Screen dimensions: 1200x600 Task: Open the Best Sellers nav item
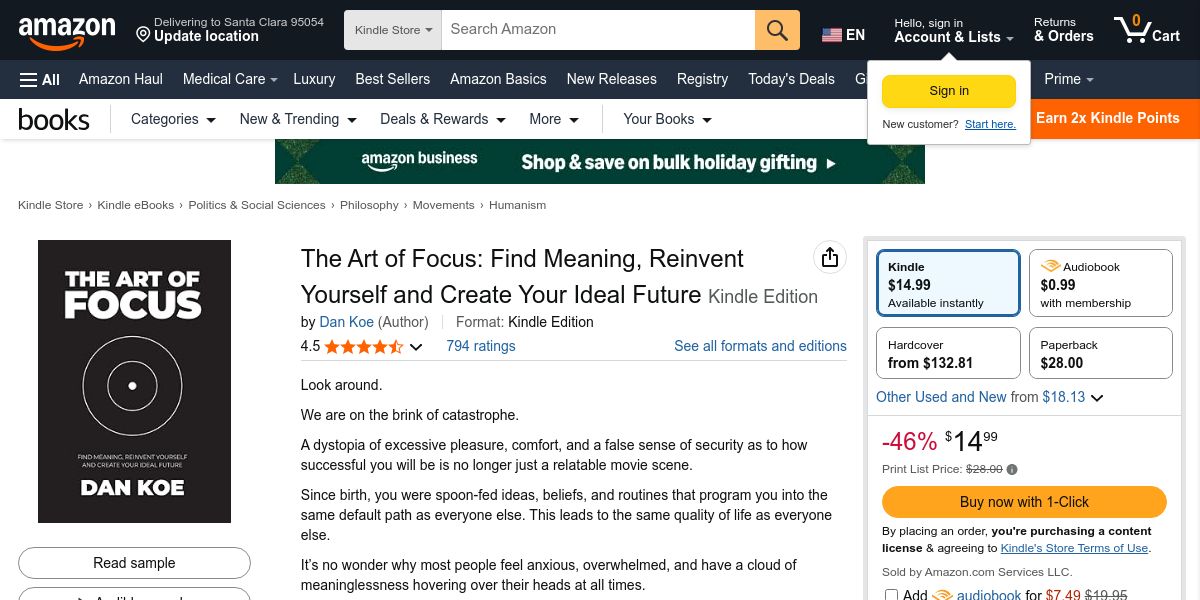pyautogui.click(x=392, y=79)
